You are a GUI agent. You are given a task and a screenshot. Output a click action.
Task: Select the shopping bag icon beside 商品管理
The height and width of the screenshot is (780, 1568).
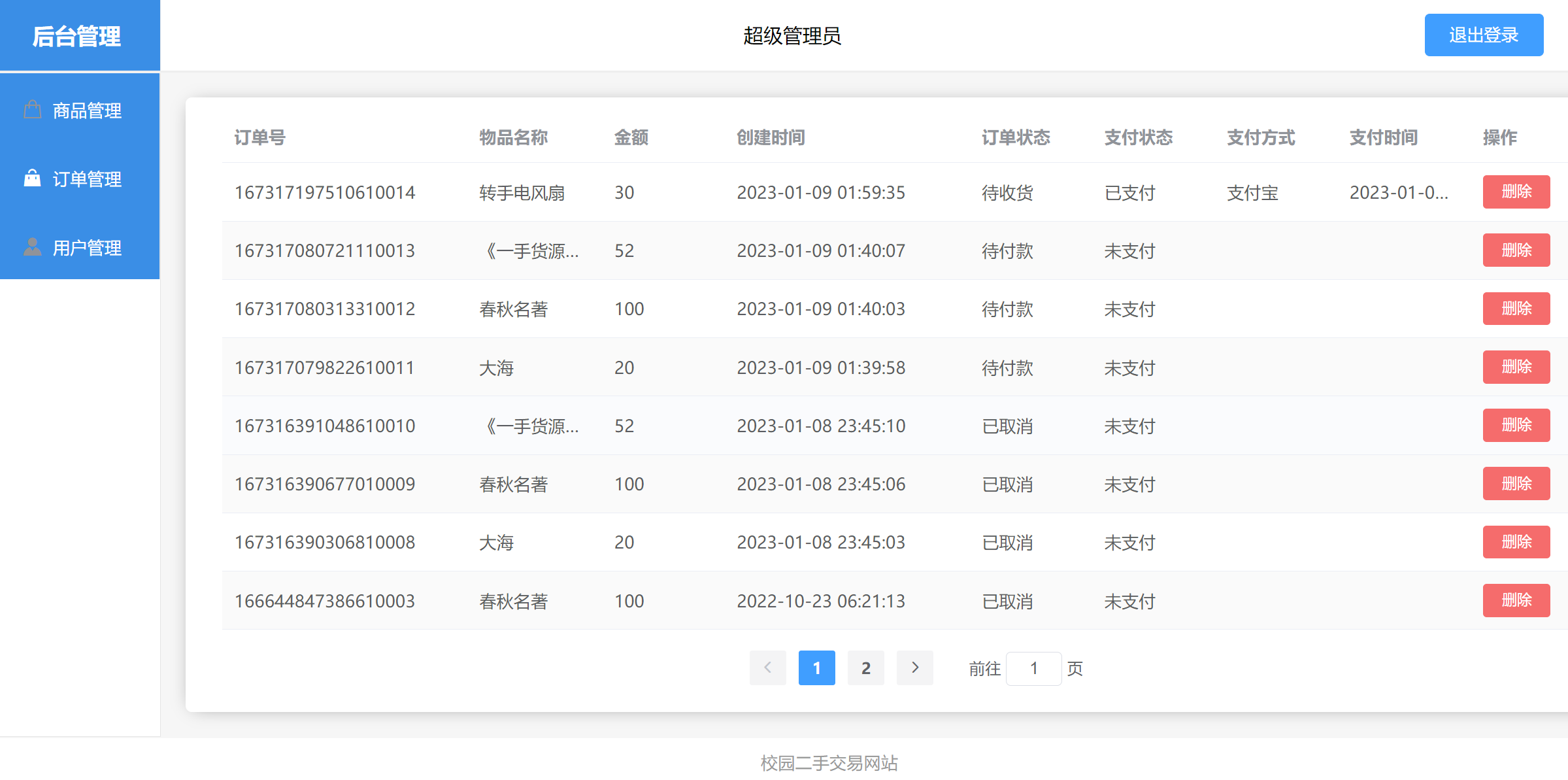tap(33, 109)
